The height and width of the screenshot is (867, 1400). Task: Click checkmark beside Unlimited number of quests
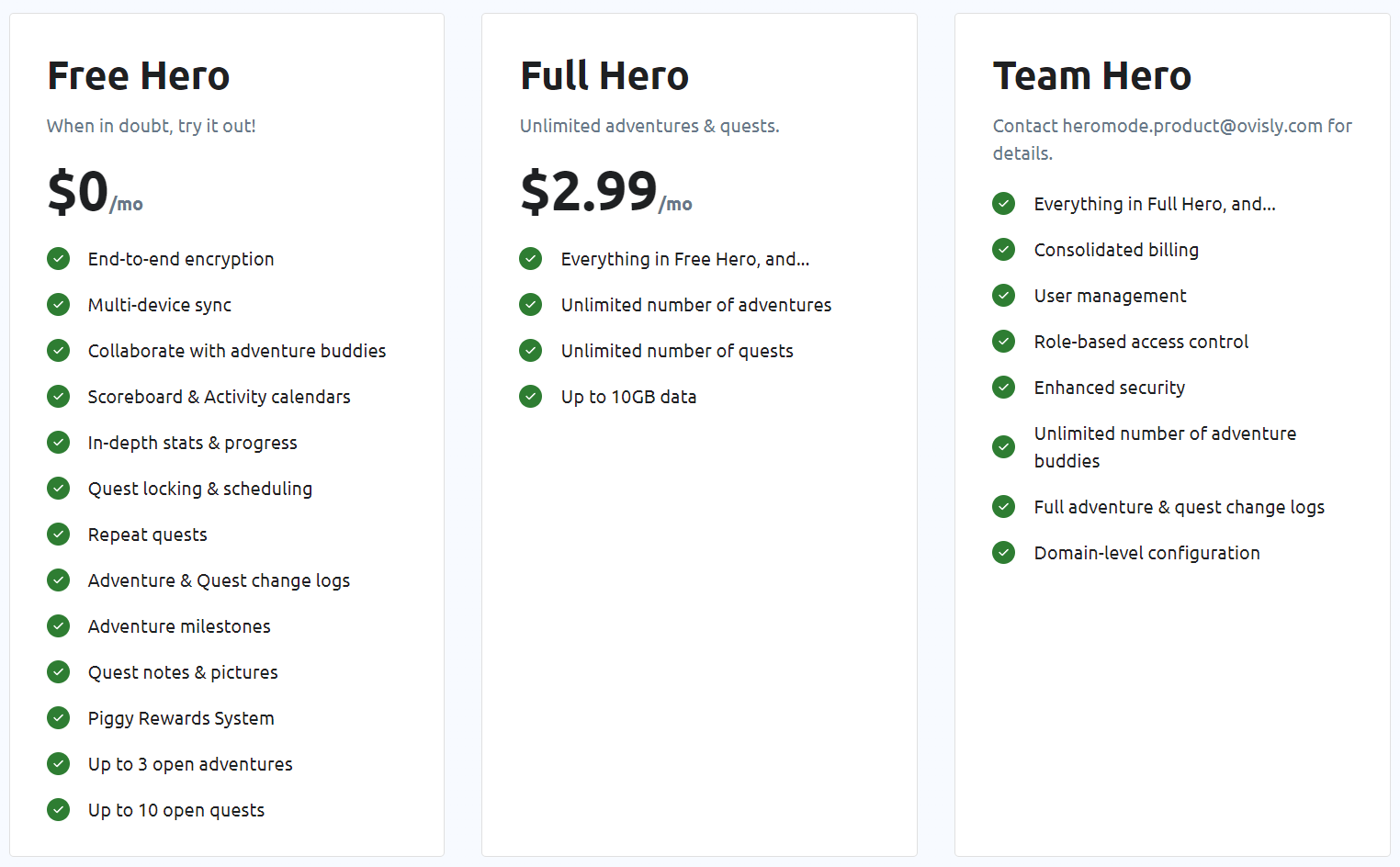click(x=531, y=351)
